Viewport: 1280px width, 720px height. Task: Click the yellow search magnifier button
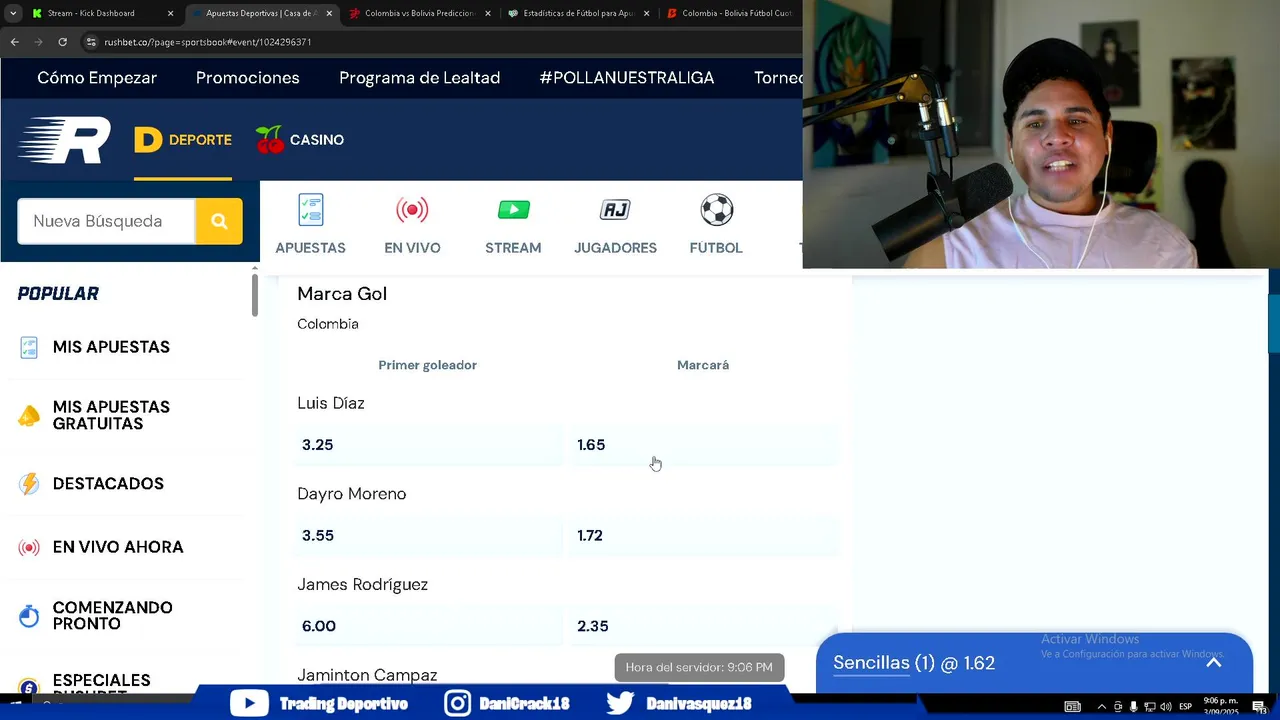(219, 221)
